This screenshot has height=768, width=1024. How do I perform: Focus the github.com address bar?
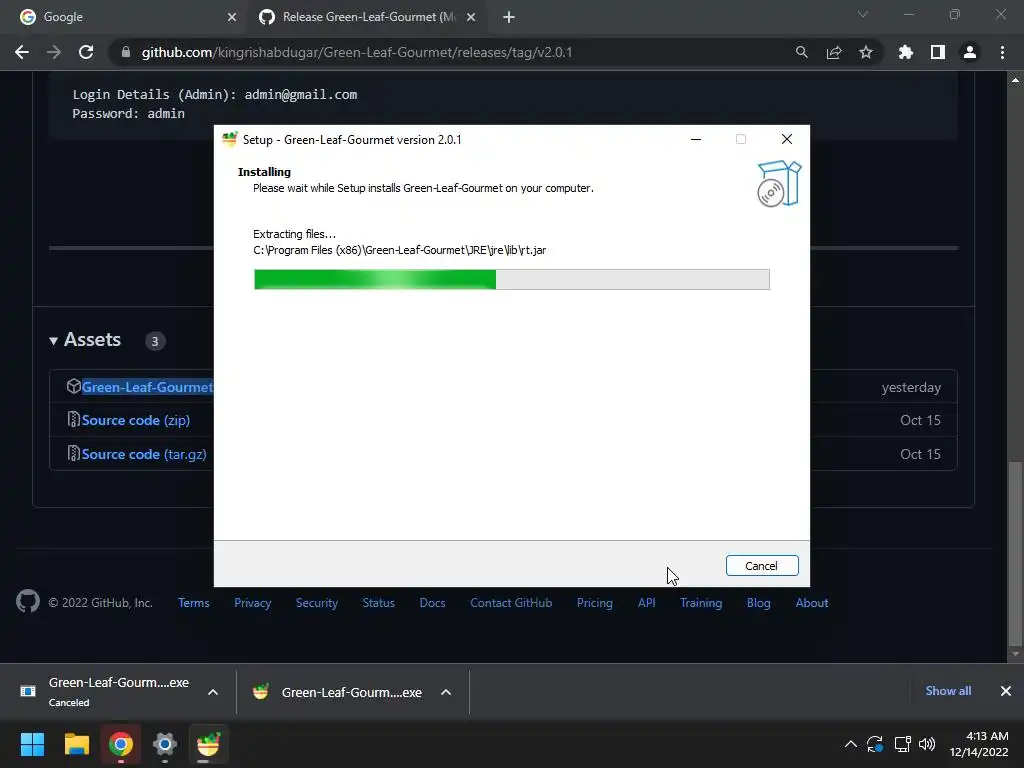pos(356,52)
